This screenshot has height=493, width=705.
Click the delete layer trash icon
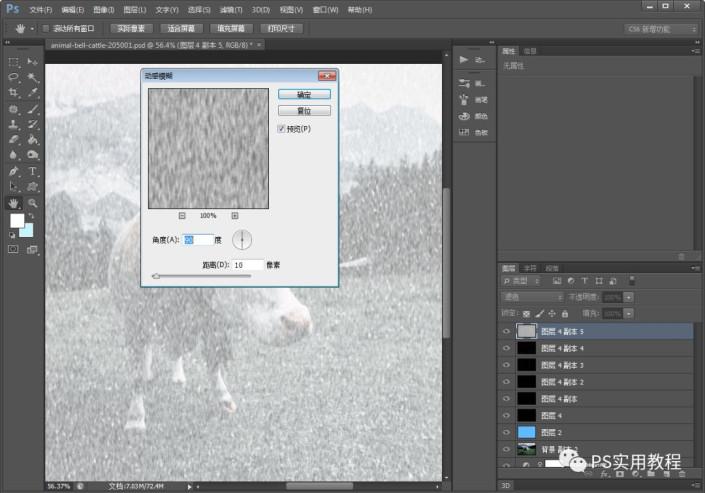point(682,474)
